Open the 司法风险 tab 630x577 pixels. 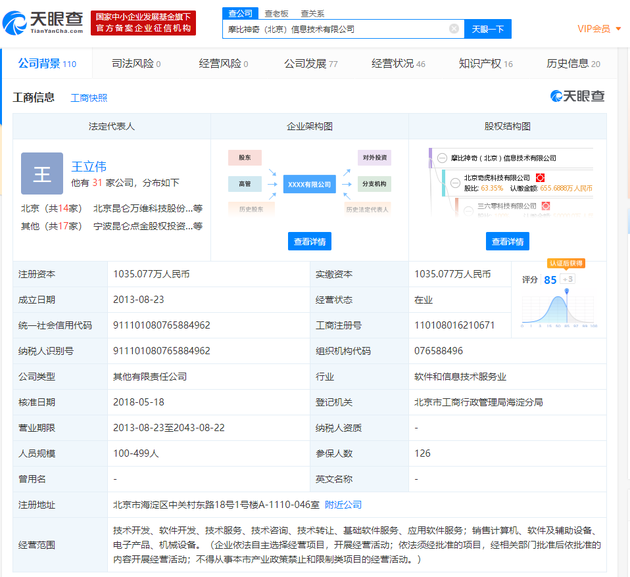136,64
